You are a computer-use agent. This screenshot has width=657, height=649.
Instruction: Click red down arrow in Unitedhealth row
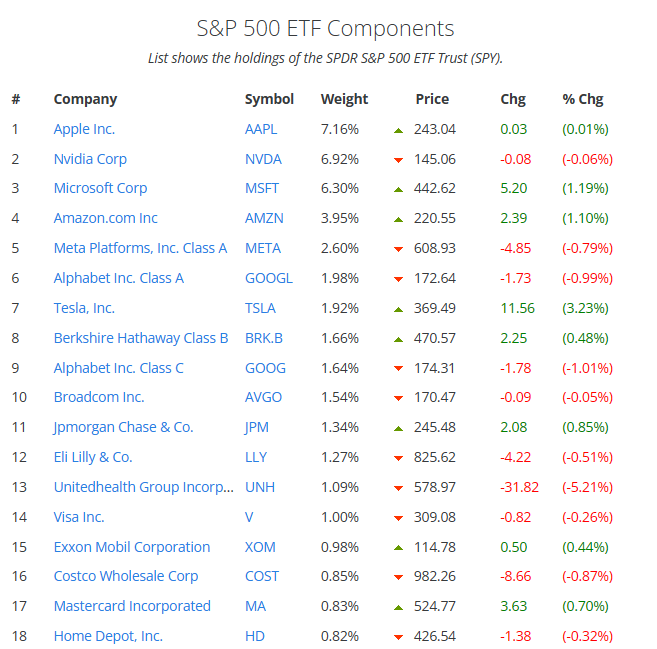(398, 488)
